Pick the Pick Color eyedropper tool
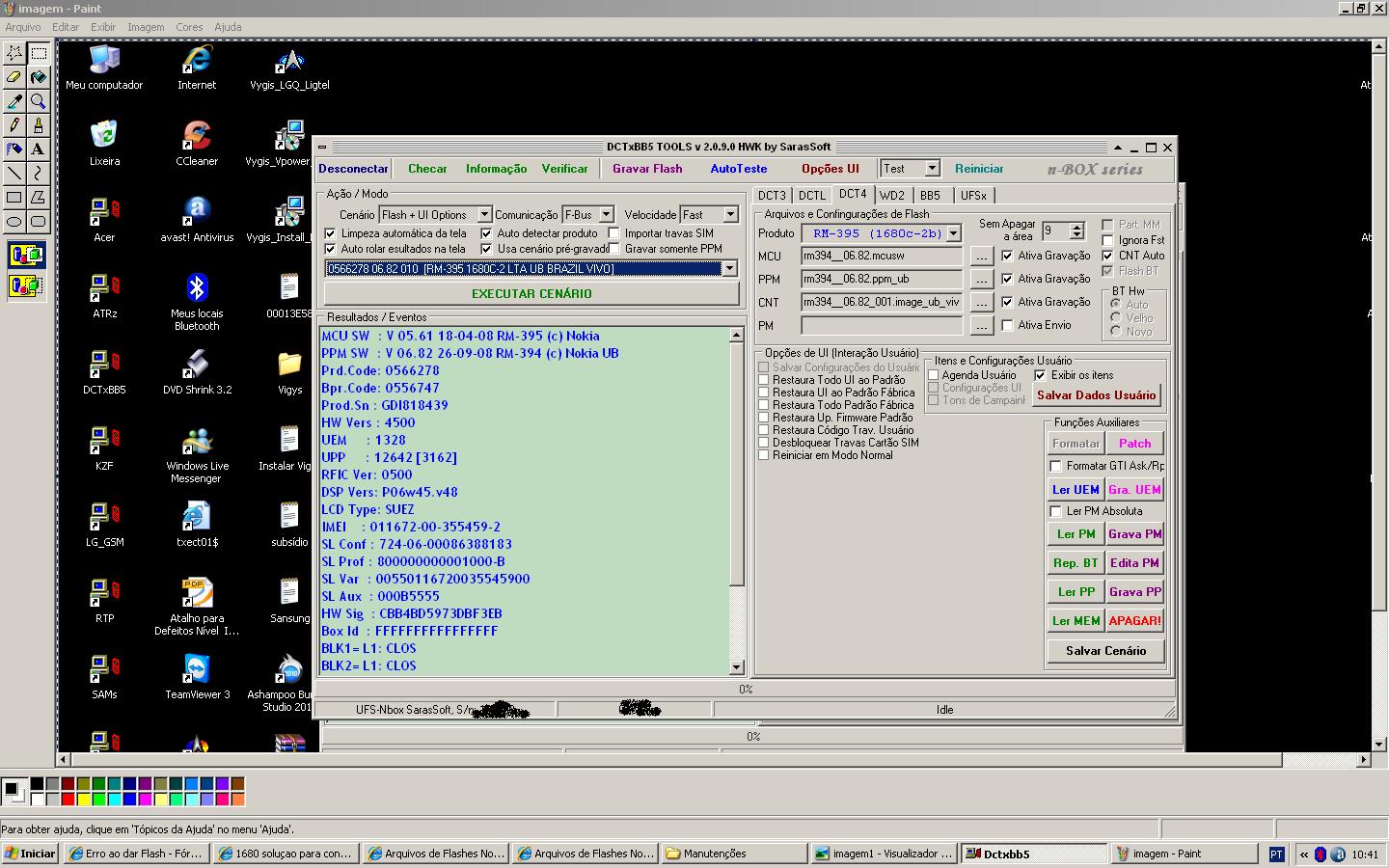 [14, 101]
